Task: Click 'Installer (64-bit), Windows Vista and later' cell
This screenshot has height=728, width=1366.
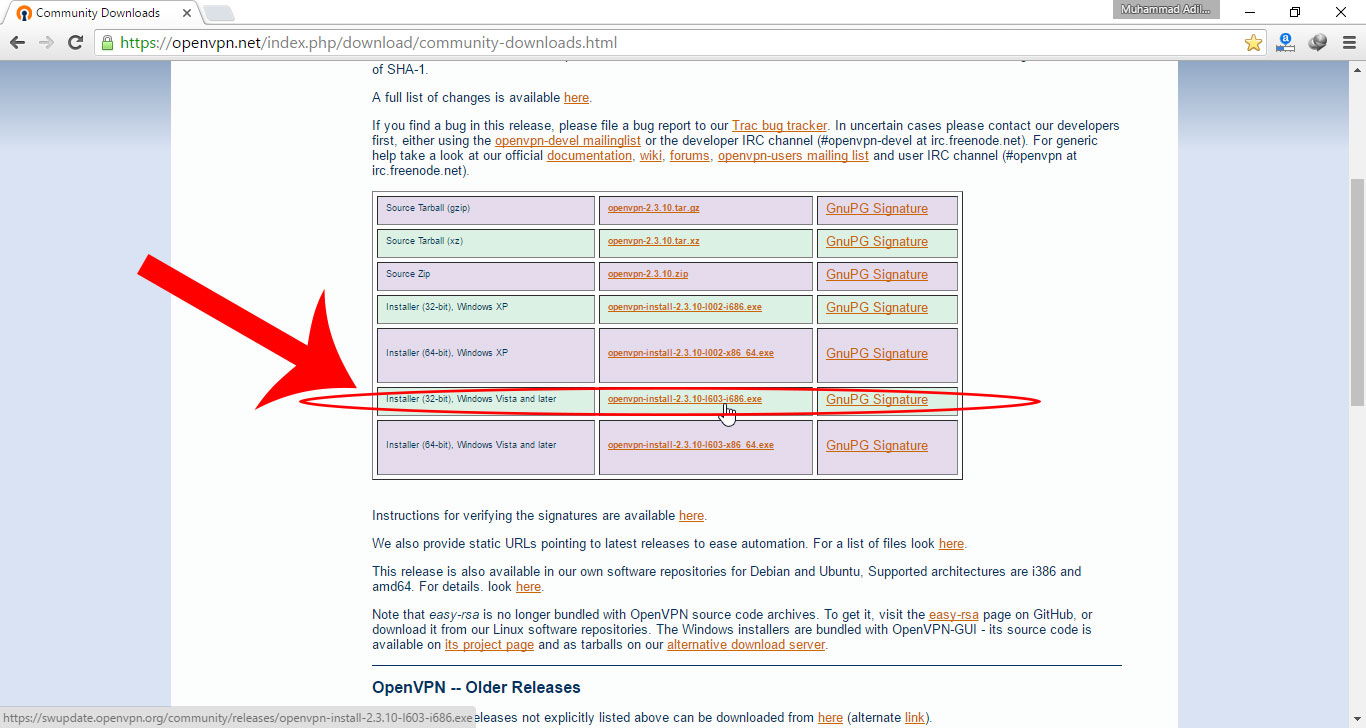Action: click(x=486, y=447)
